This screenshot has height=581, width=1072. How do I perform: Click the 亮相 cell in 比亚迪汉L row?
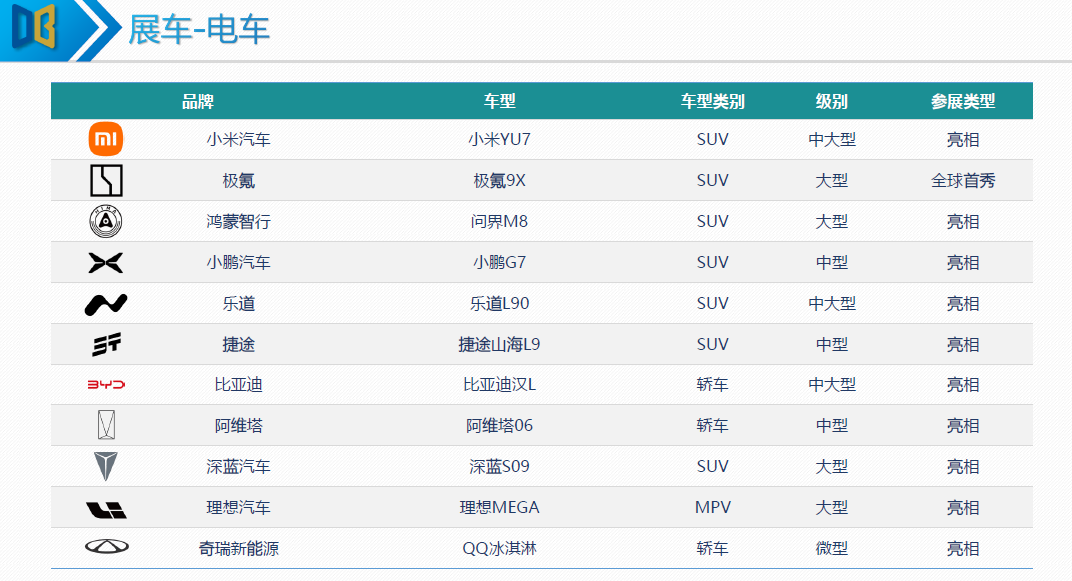(963, 385)
